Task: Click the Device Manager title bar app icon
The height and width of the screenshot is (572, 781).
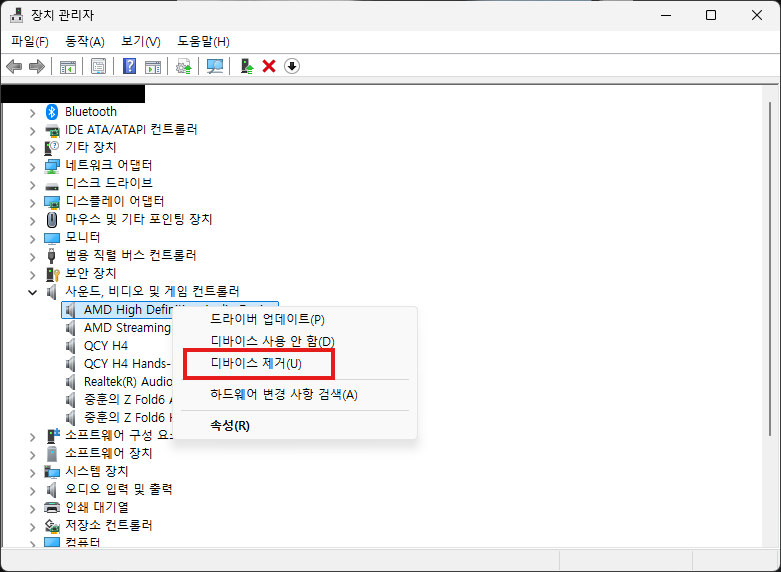Action: (x=16, y=15)
